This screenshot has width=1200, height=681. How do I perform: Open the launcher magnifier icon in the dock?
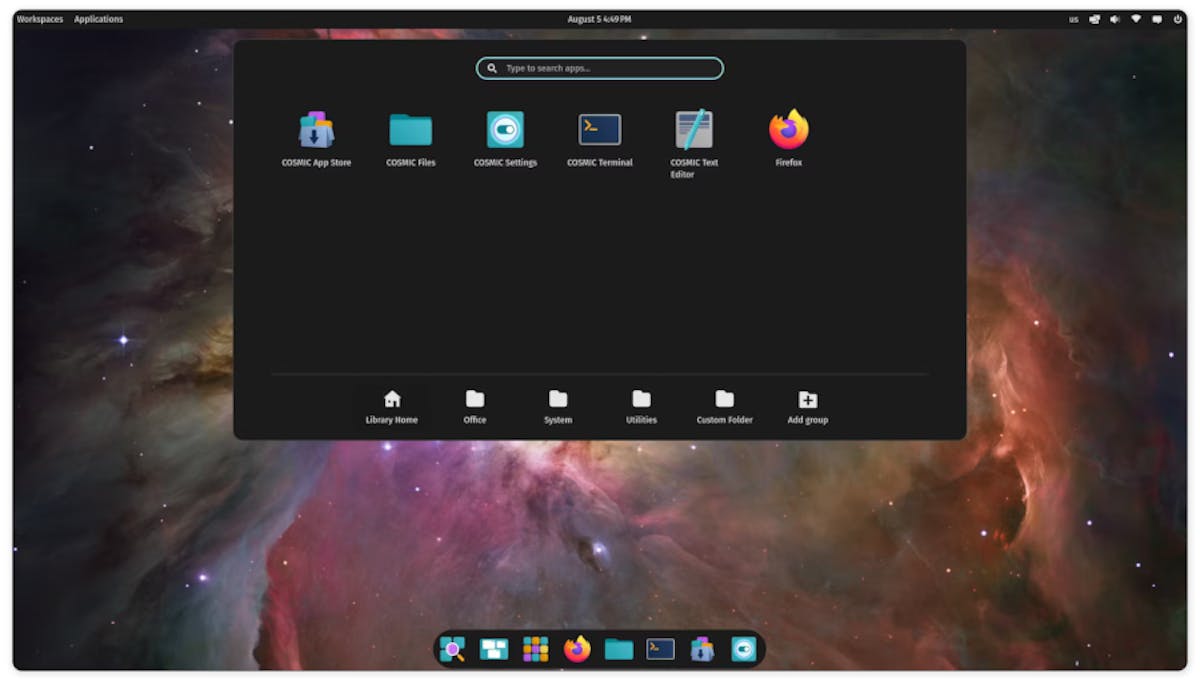(452, 650)
